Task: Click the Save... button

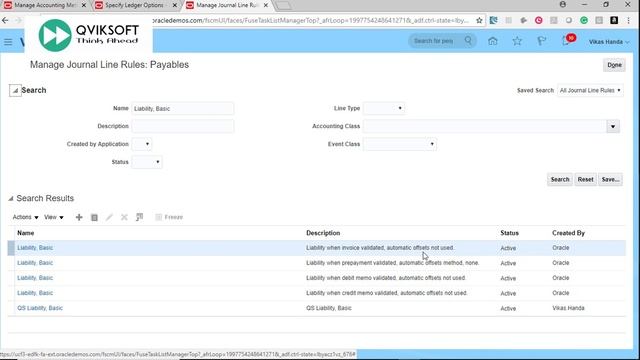Action: (x=610, y=179)
